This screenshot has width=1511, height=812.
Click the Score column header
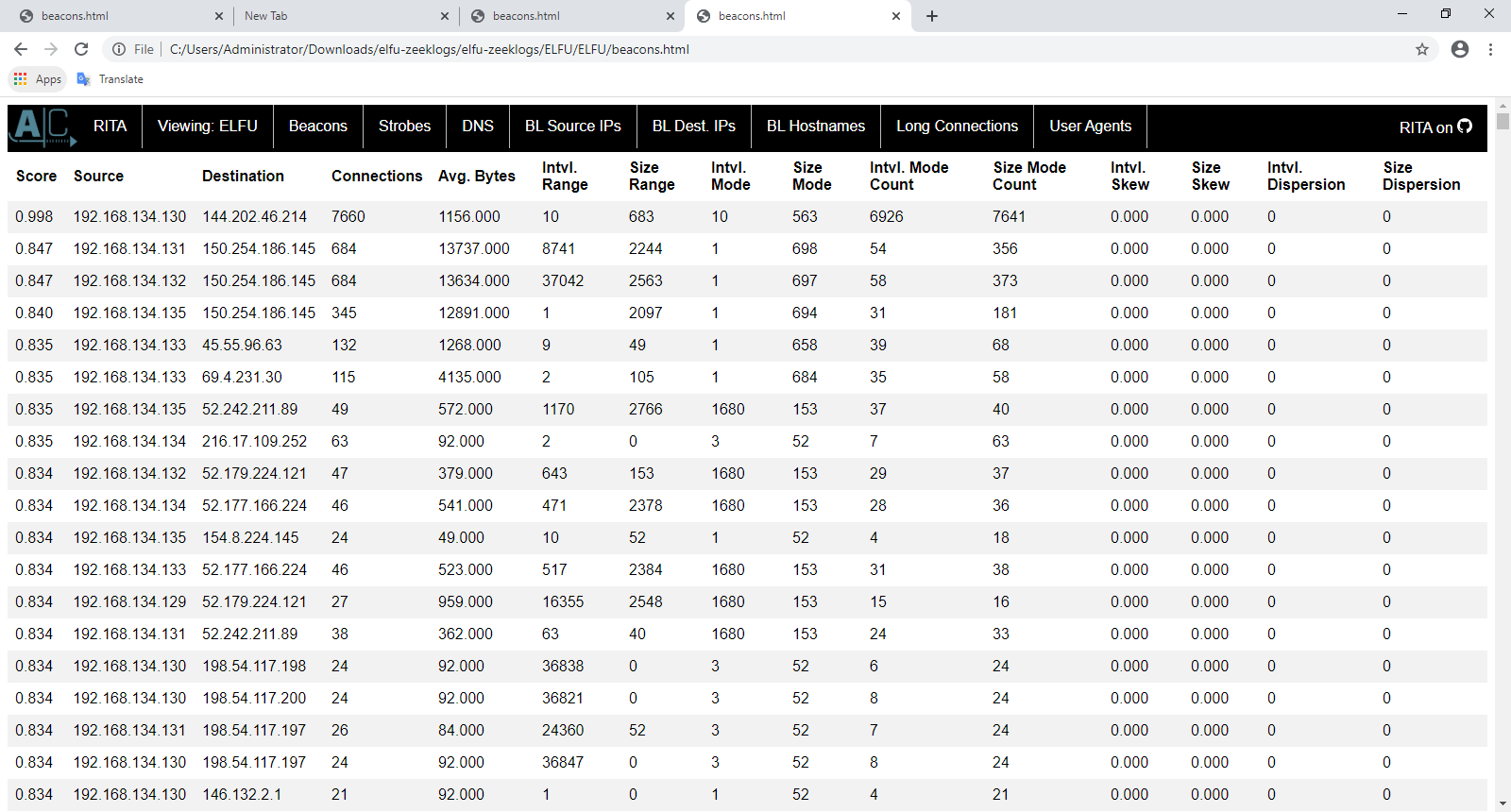pyautogui.click(x=36, y=177)
